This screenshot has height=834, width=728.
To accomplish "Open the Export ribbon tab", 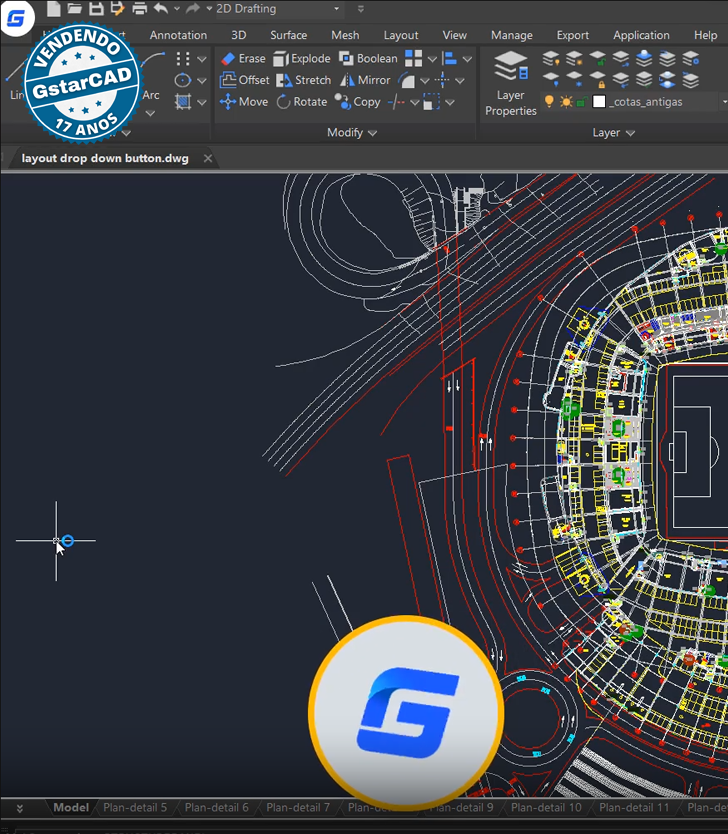I will 573,35.
